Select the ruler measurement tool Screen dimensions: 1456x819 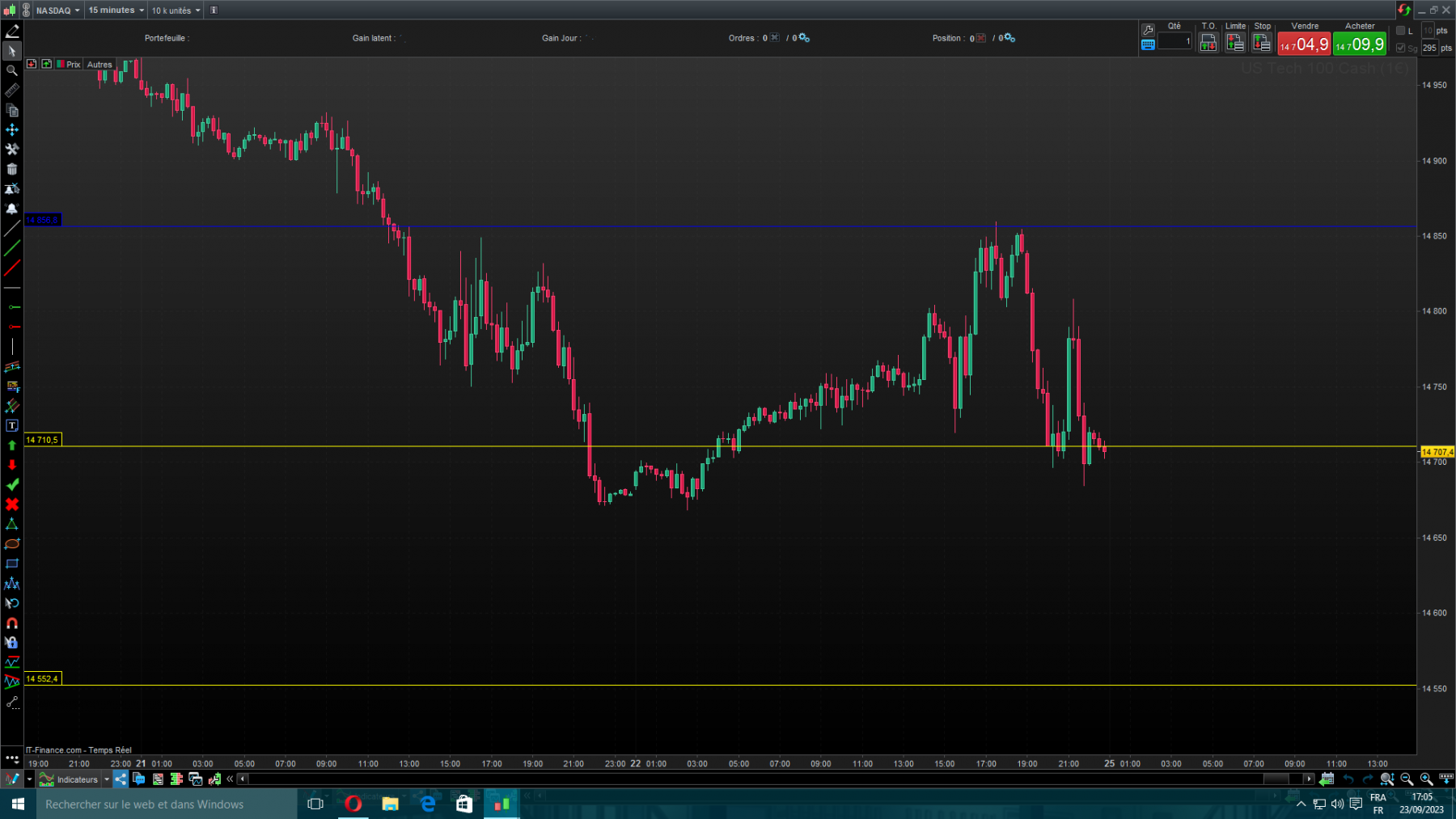(12, 91)
